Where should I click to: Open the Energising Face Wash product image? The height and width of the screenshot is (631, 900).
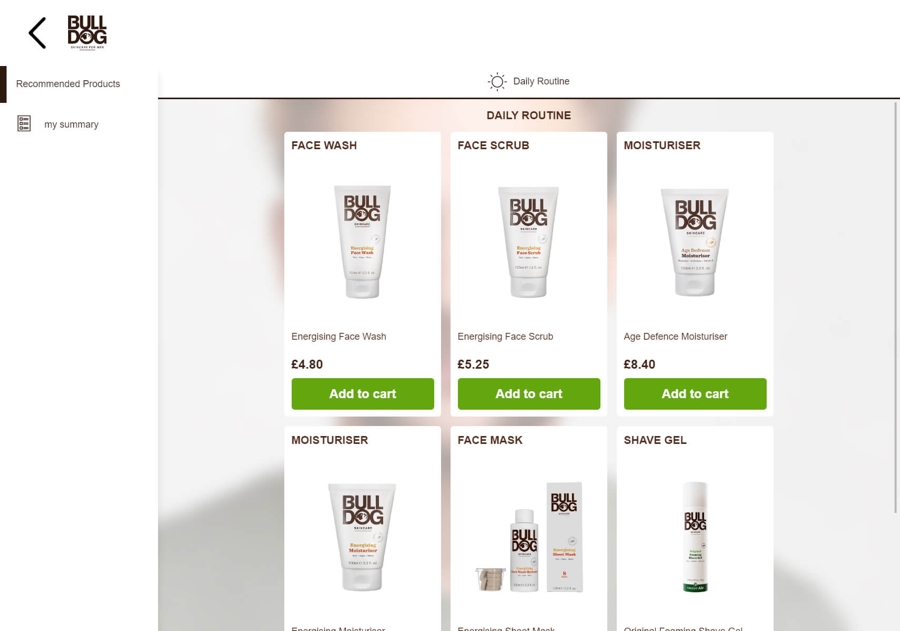tap(362, 241)
